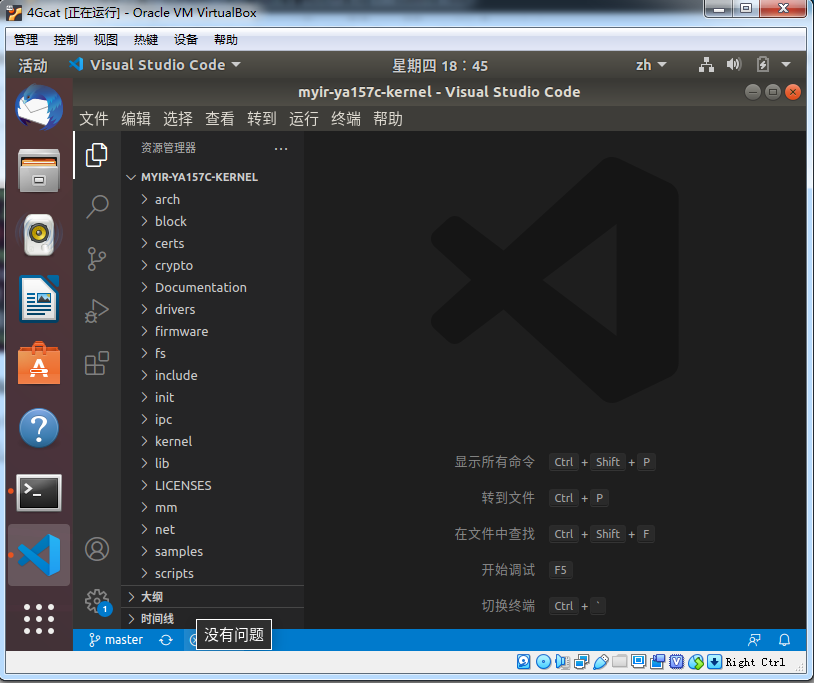The width and height of the screenshot is (814, 683).
Task: Expand the certs folder
Action: pyautogui.click(x=213, y=243)
